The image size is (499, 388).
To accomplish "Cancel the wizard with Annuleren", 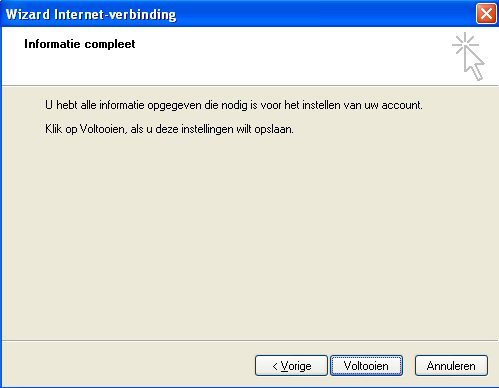I will click(451, 366).
